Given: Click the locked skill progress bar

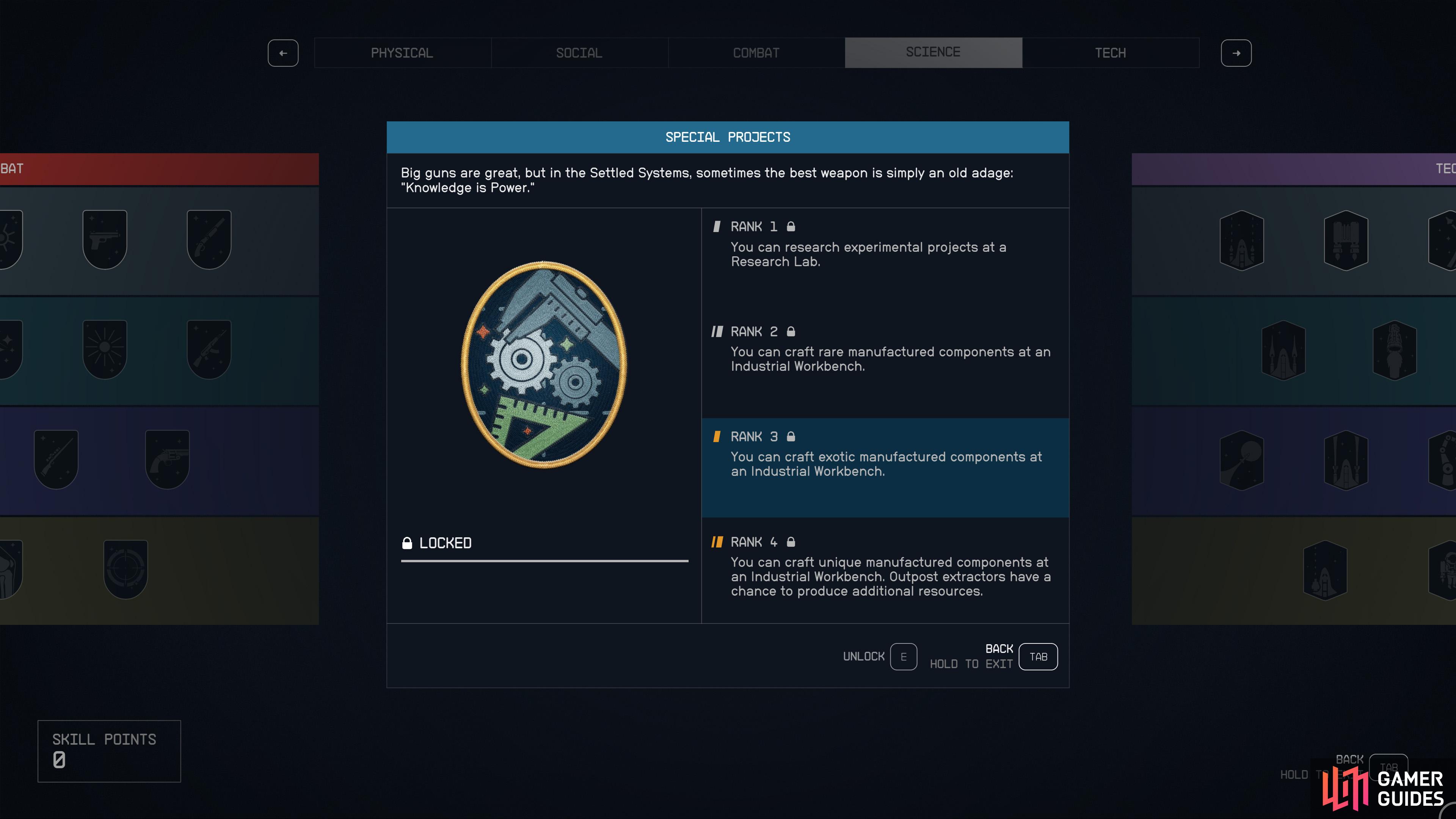Looking at the screenshot, I should click(544, 561).
